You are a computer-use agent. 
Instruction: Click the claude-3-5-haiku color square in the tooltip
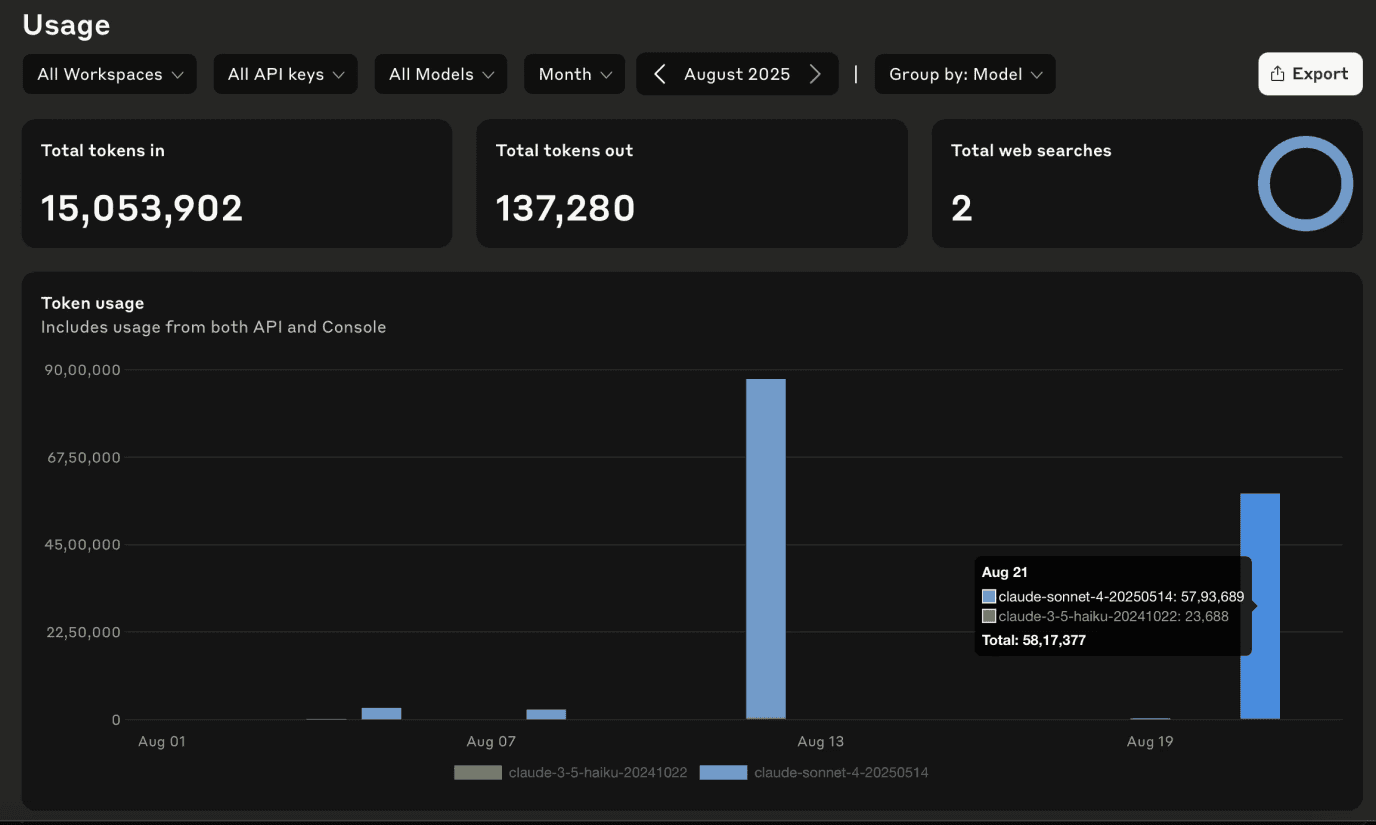[988, 616]
